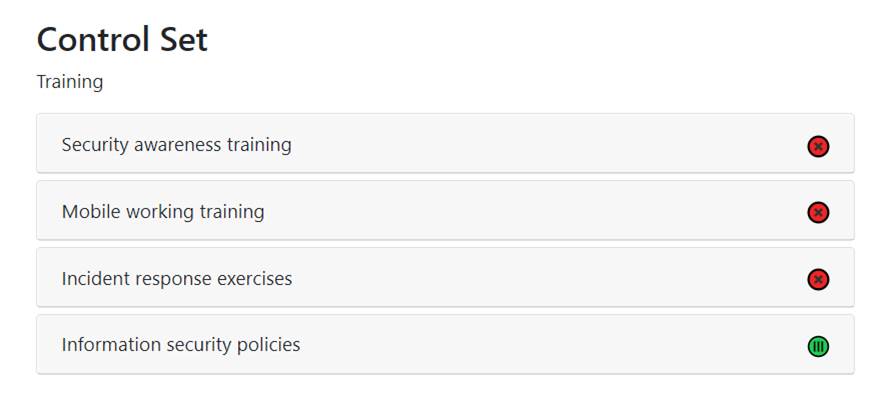
Task: Click the "Mobile working training" label text
Action: click(163, 212)
